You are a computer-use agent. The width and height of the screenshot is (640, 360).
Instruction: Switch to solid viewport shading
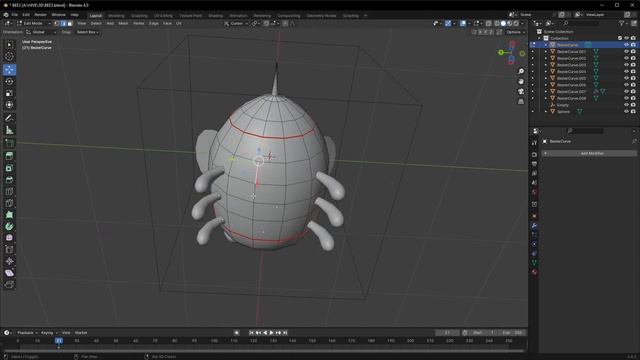click(503, 24)
